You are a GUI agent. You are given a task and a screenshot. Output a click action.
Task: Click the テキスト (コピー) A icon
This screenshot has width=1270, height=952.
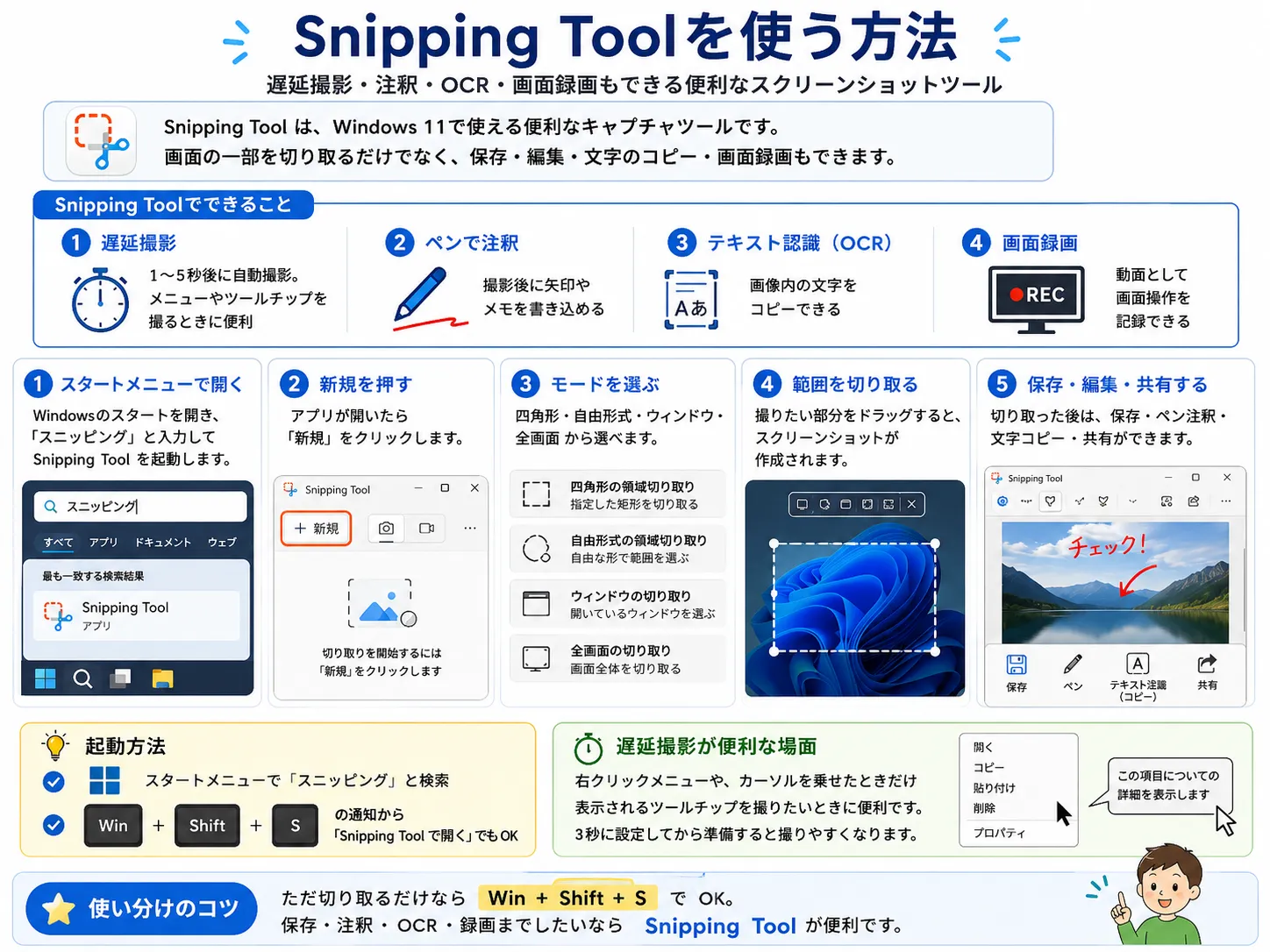click(1138, 664)
